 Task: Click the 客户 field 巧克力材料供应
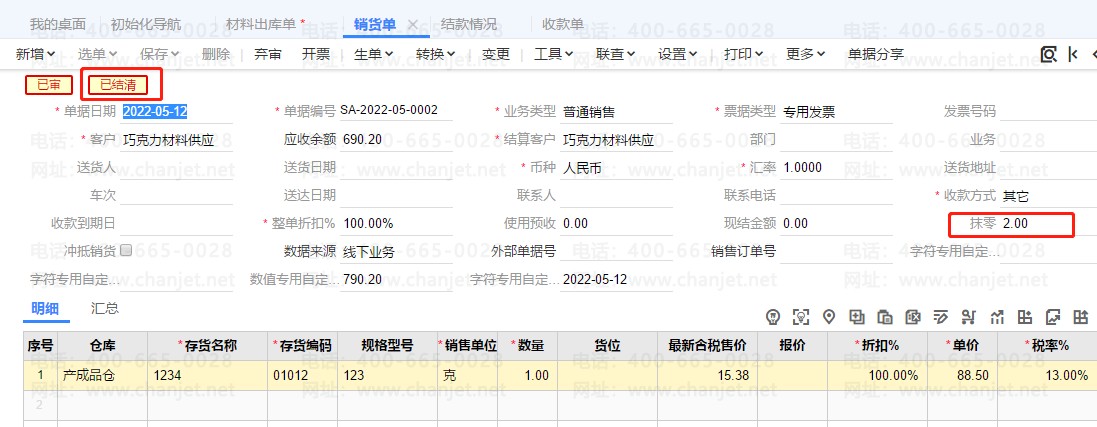coord(176,139)
